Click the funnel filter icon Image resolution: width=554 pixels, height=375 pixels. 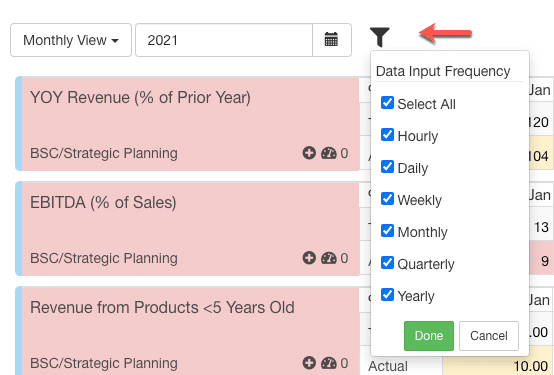click(379, 37)
